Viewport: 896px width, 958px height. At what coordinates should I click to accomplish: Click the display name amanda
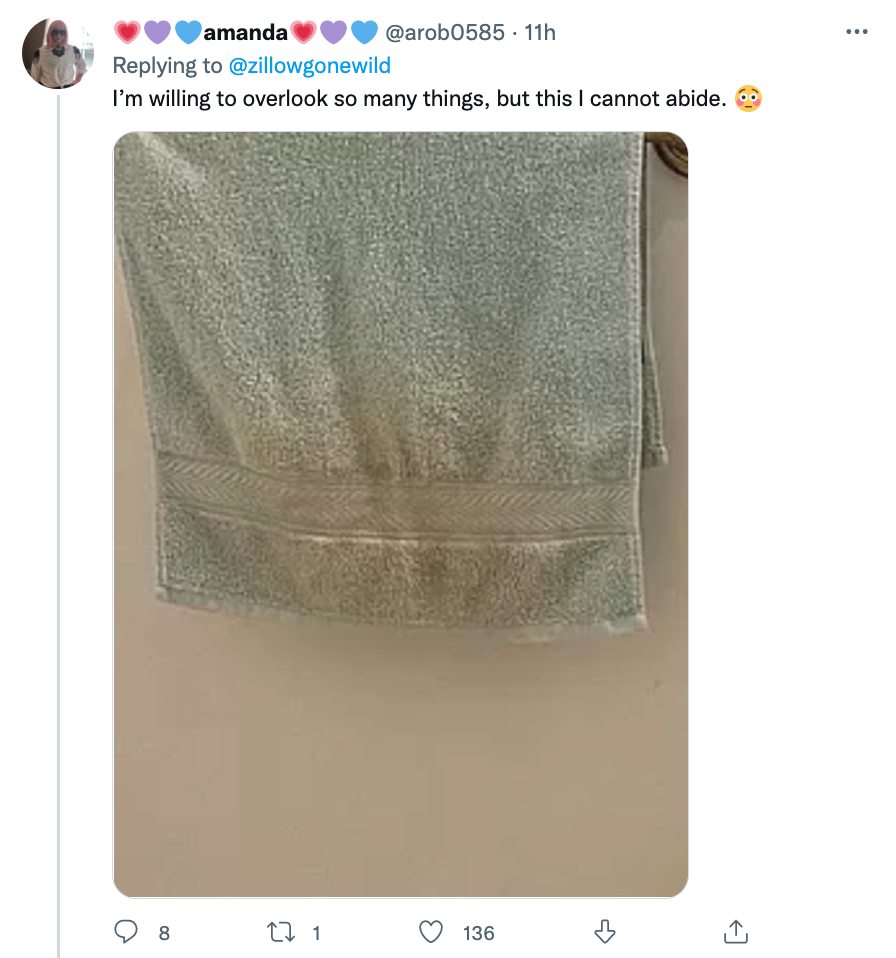pyautogui.click(x=245, y=32)
